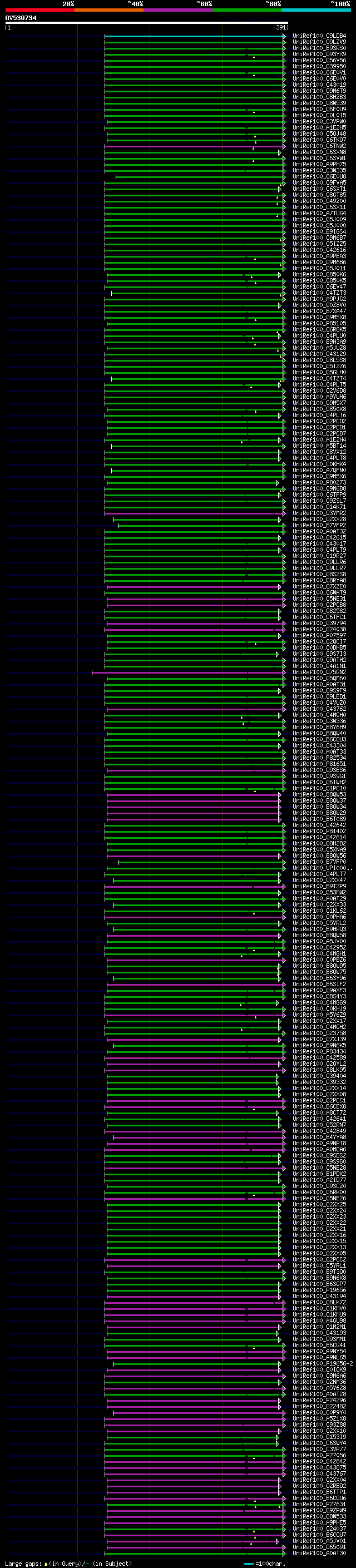Select hit UniRef100_B6T089

point(319,819)
